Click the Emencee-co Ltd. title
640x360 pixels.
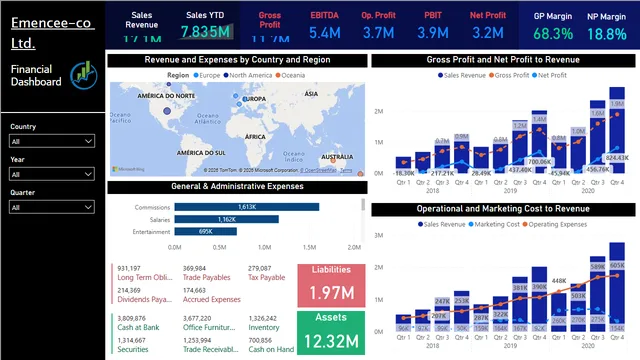53,33
